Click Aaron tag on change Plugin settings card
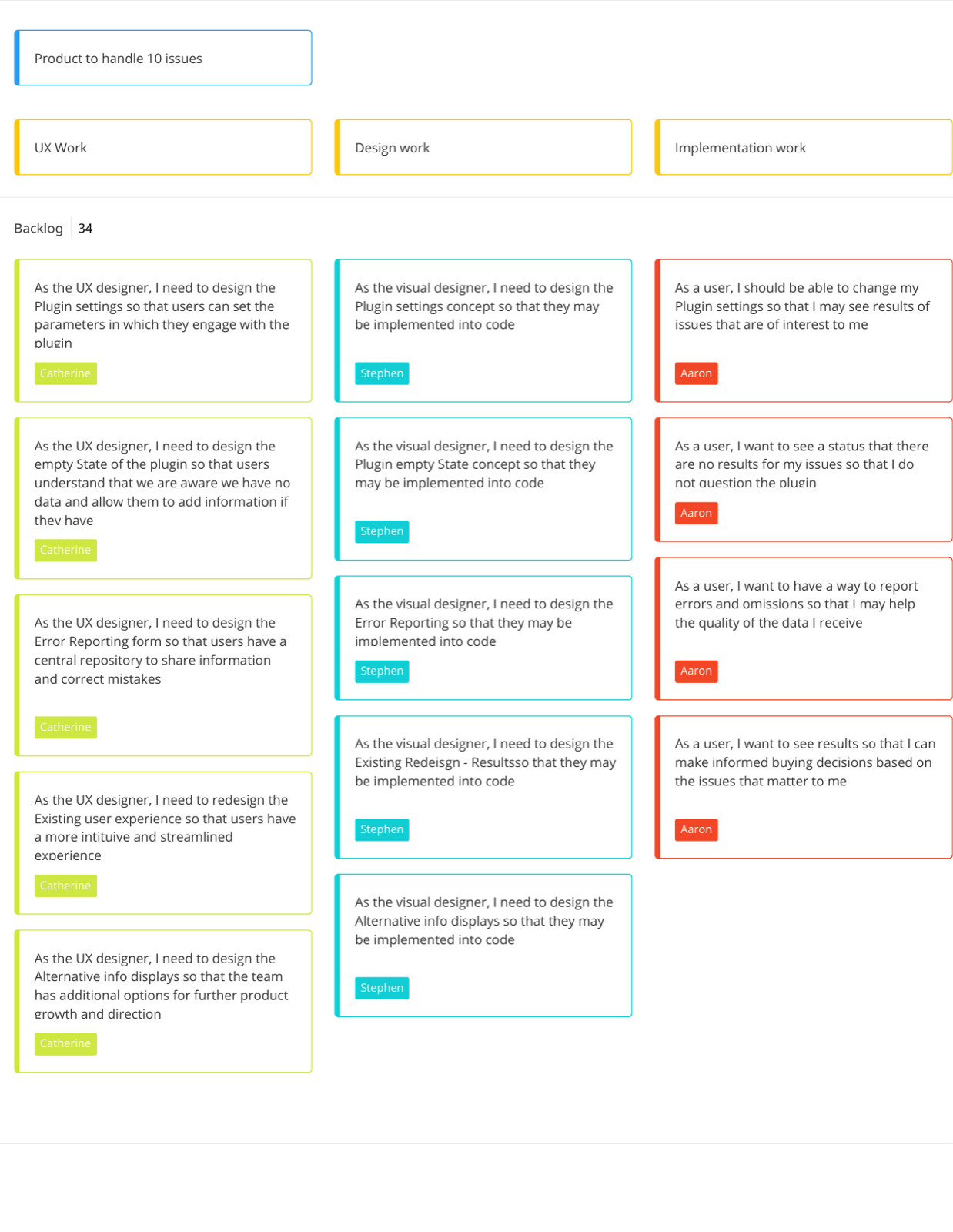The height and width of the screenshot is (1232, 953). coord(696,373)
